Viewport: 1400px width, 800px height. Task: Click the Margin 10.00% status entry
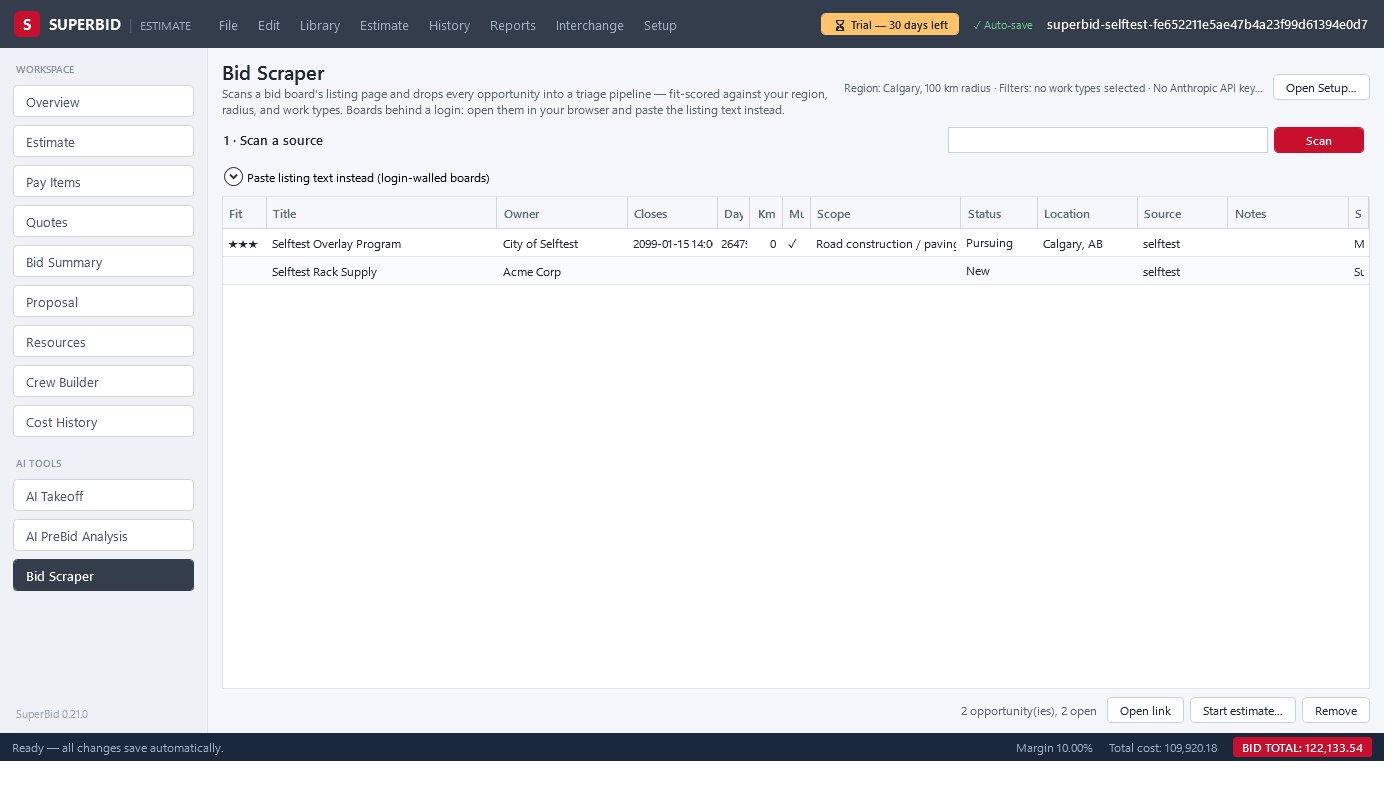pyautogui.click(x=1054, y=747)
